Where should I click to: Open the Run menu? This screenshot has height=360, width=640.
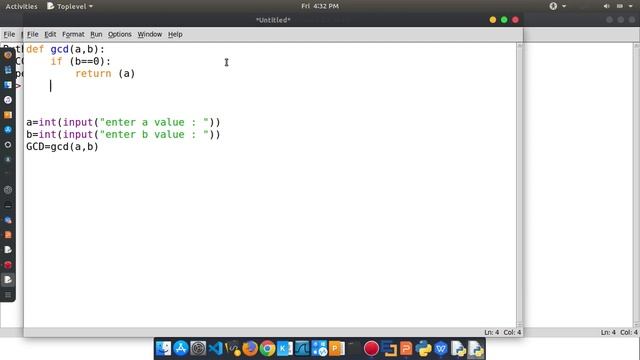(x=96, y=34)
